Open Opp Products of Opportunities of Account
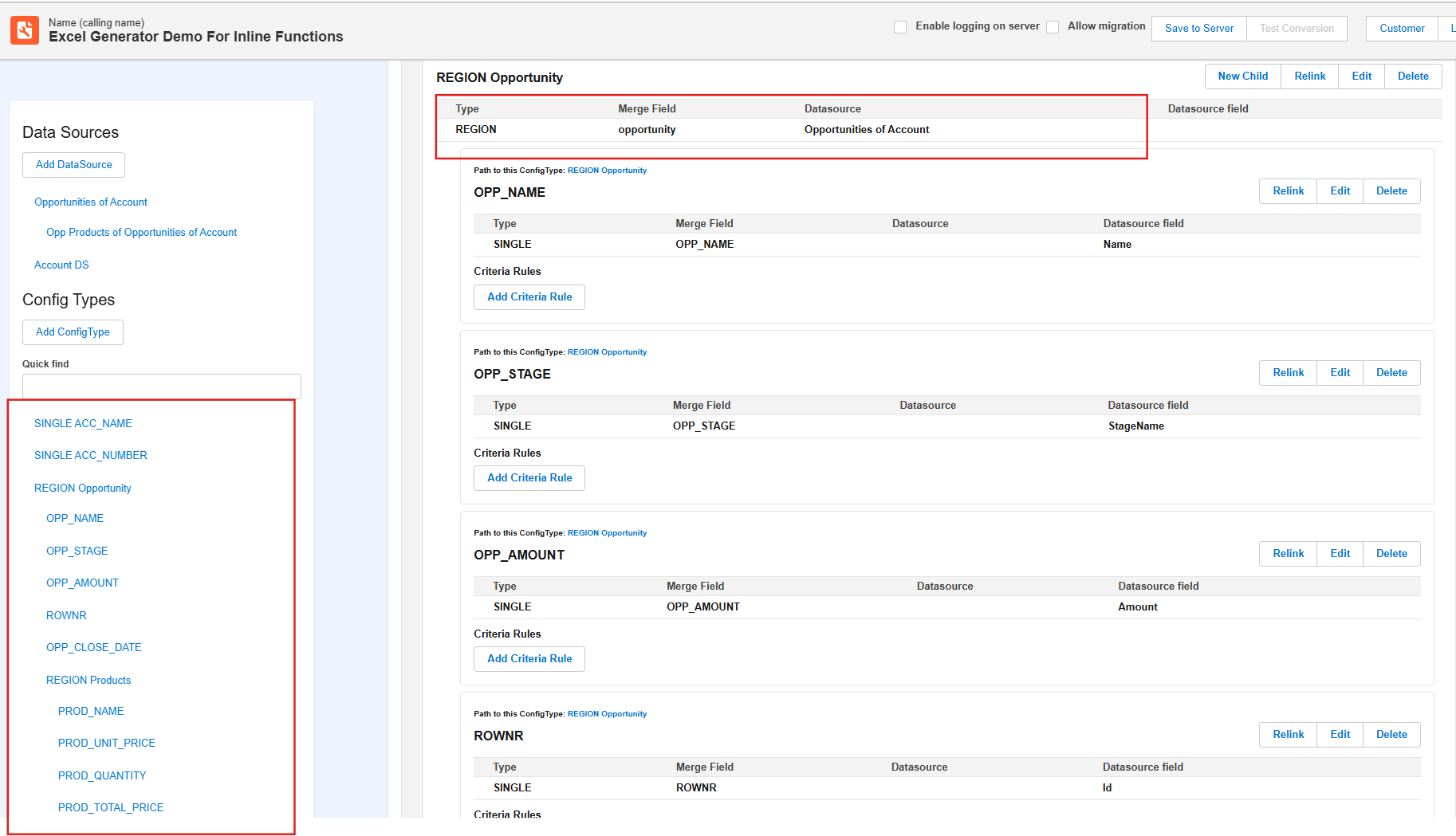Screen dimensions: 1456x836 pos(141,233)
